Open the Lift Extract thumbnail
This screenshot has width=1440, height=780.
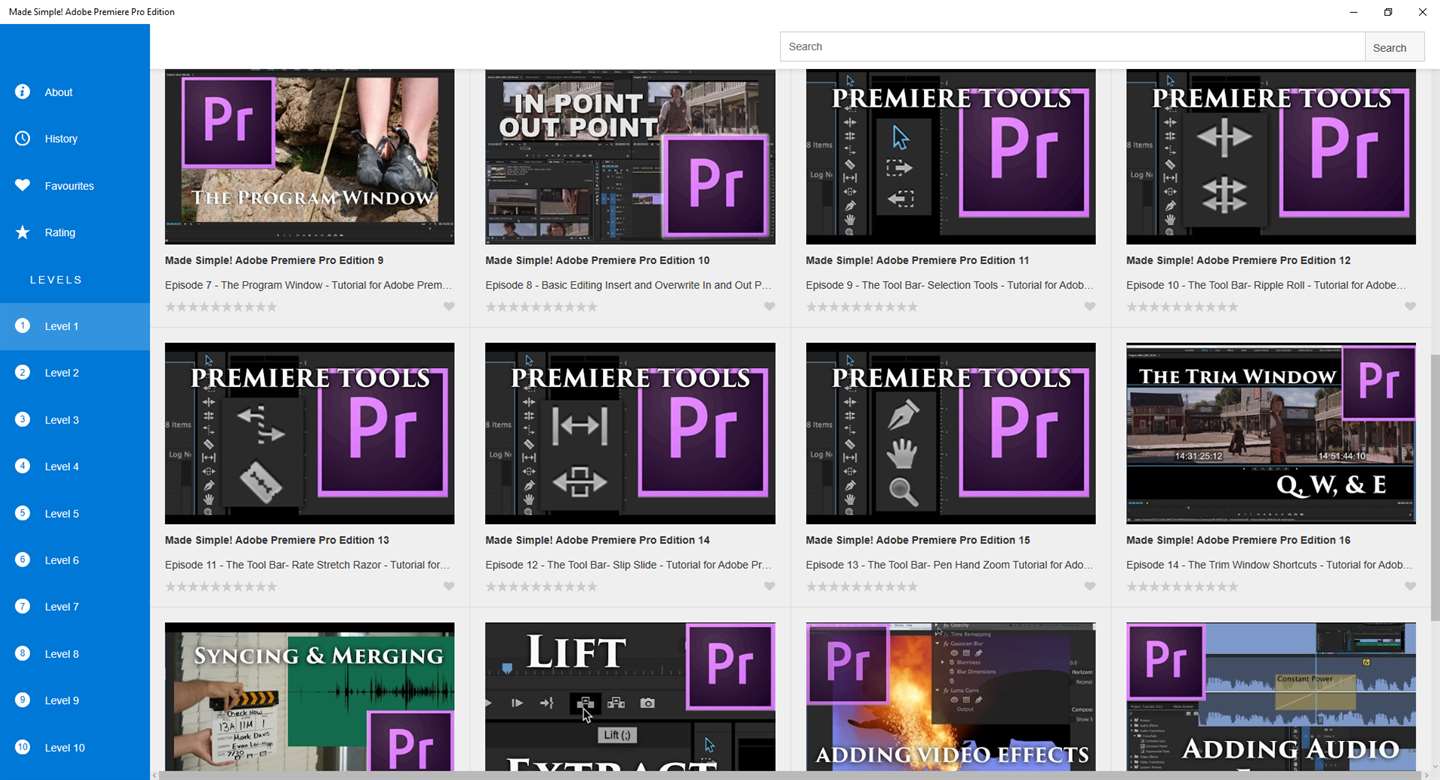630,696
